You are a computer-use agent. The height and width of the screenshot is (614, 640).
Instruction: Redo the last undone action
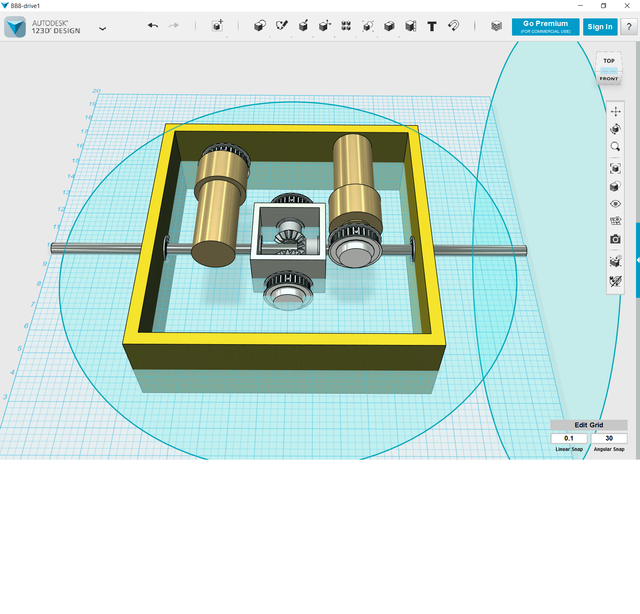[174, 26]
